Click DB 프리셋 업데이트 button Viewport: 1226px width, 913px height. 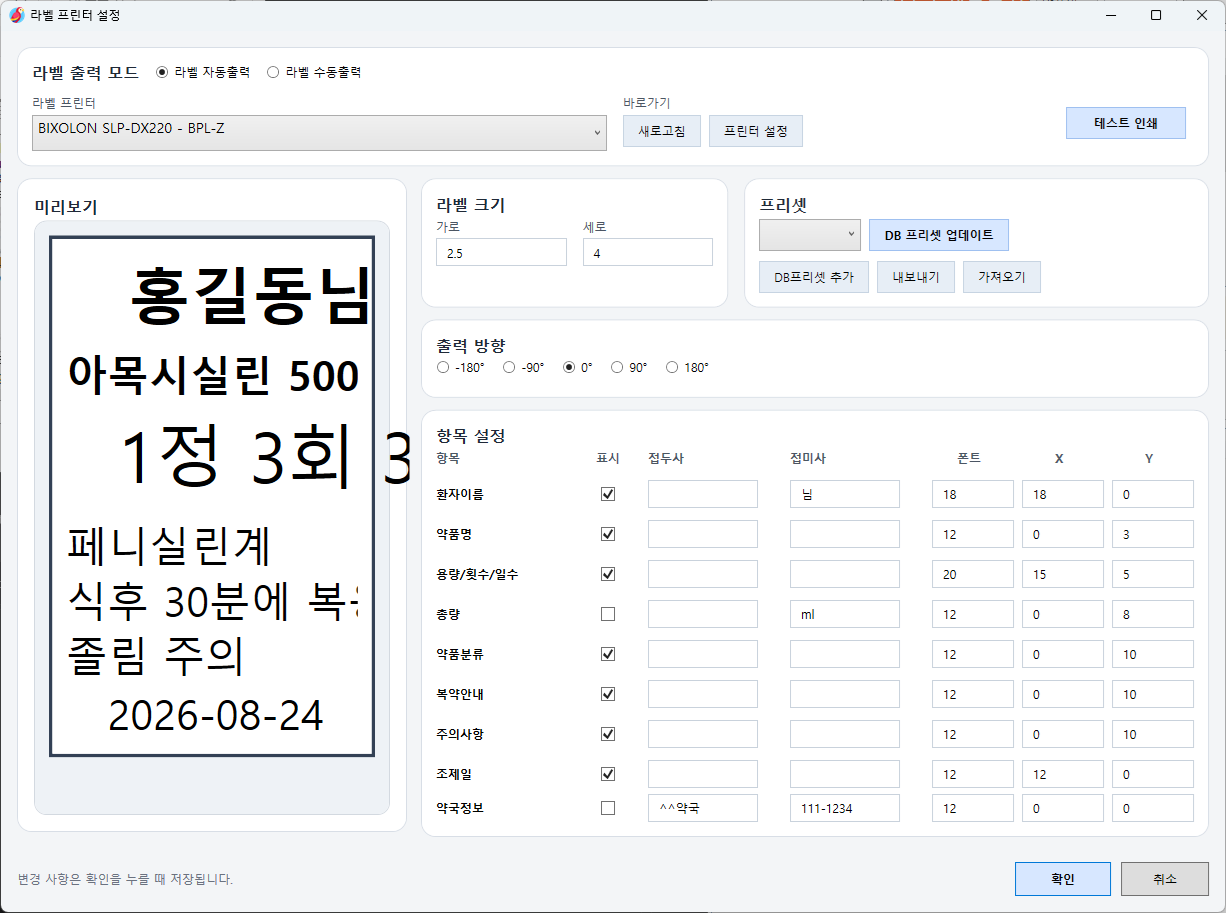click(939, 235)
